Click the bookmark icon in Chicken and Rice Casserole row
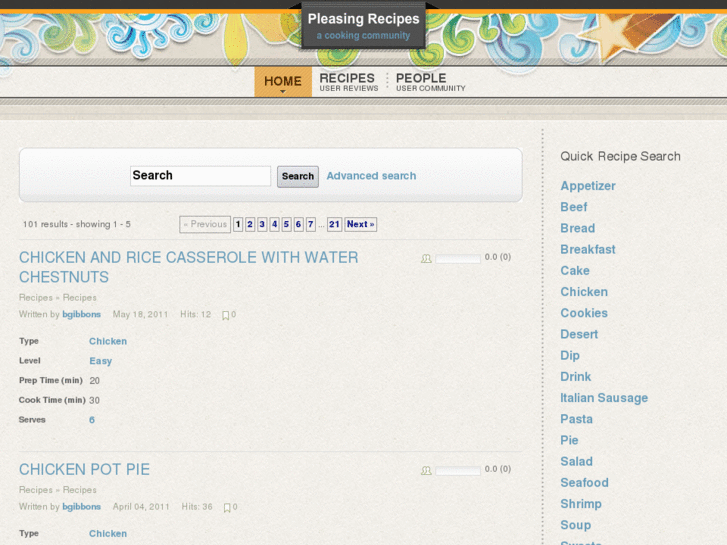The image size is (727, 545). (x=225, y=315)
